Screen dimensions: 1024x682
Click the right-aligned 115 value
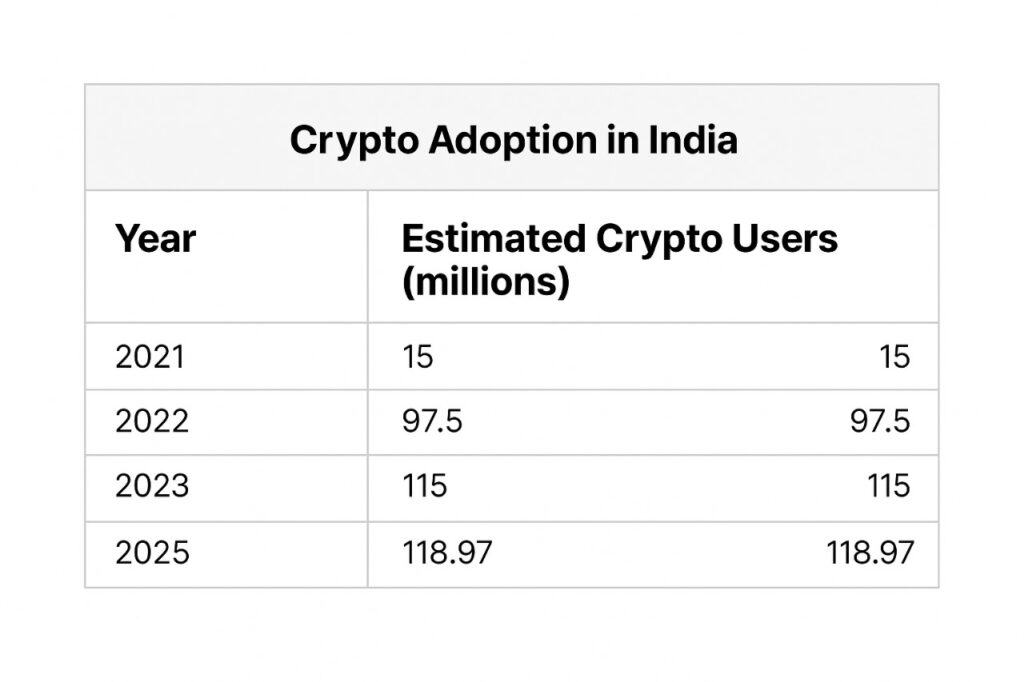pyautogui.click(x=888, y=487)
